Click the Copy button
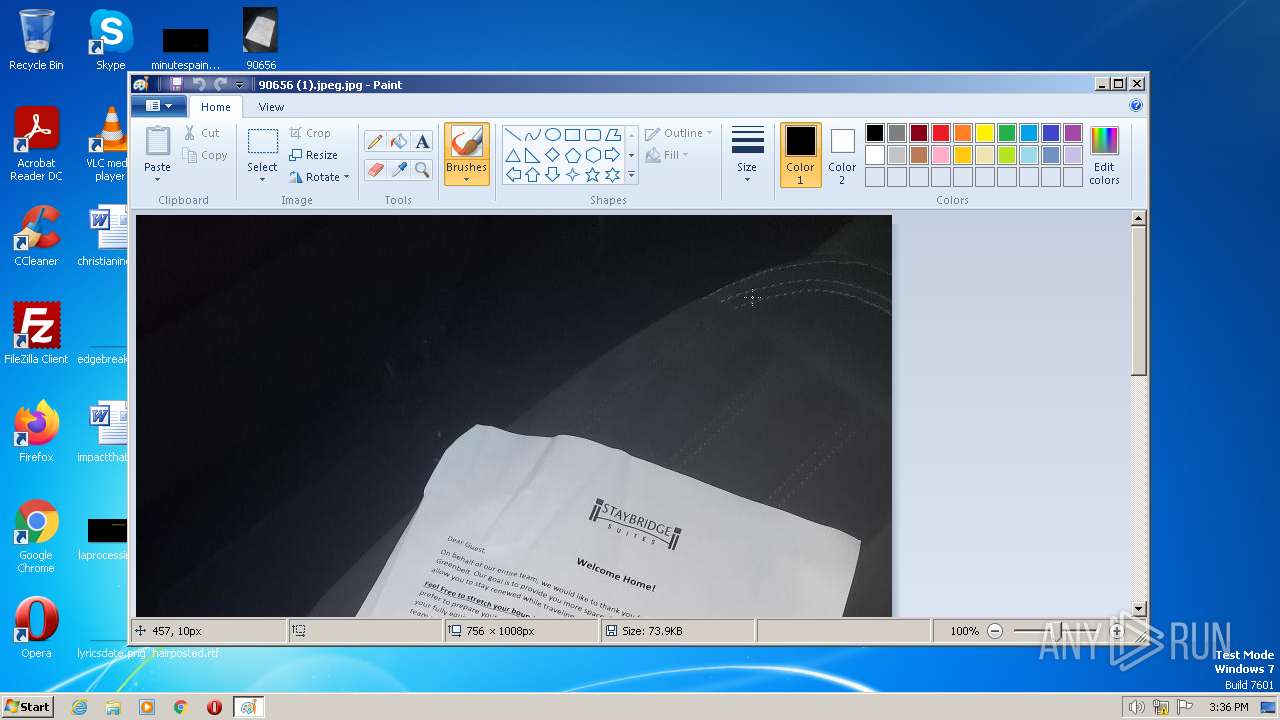Viewport: 1280px width, 720px height. (x=206, y=155)
